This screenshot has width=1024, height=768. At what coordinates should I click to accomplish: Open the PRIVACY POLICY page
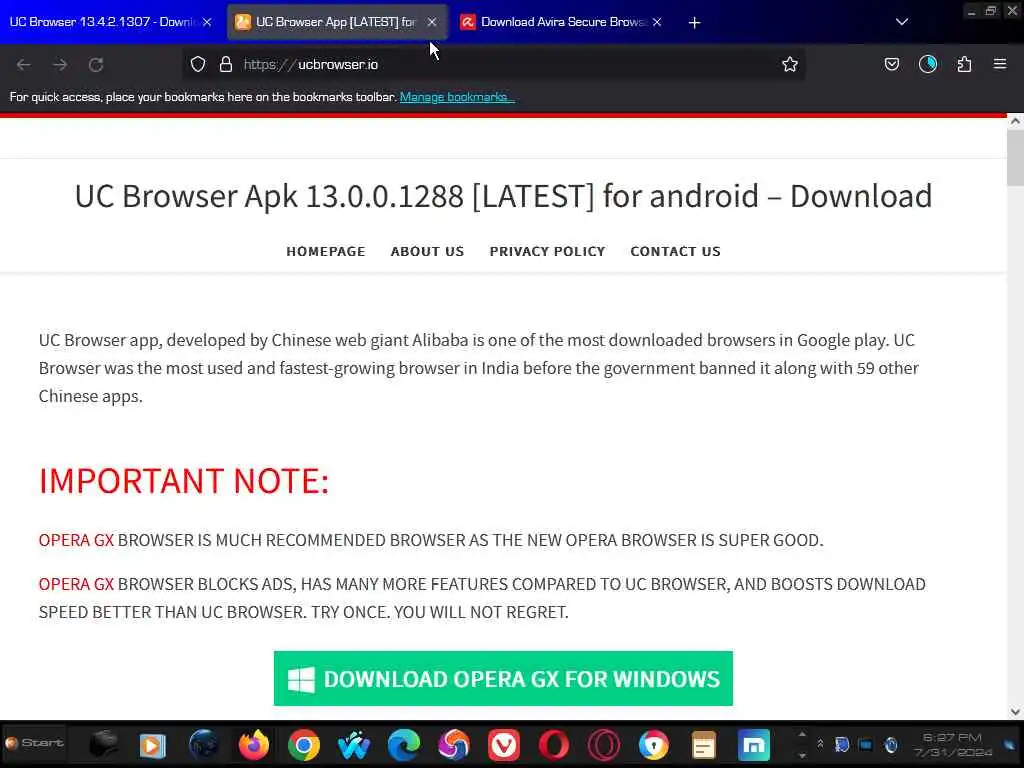[547, 251]
